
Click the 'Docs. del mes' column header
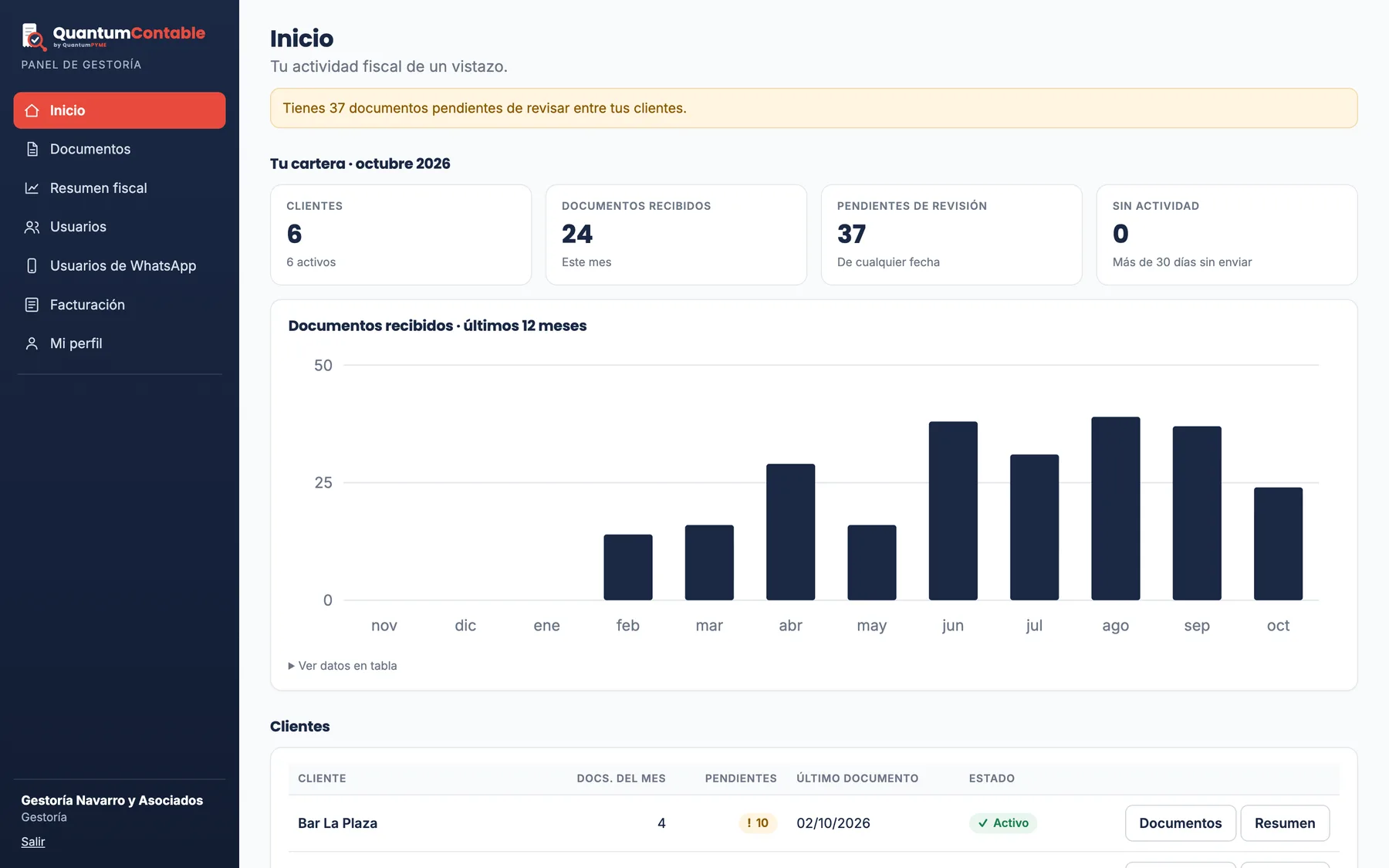[621, 778]
